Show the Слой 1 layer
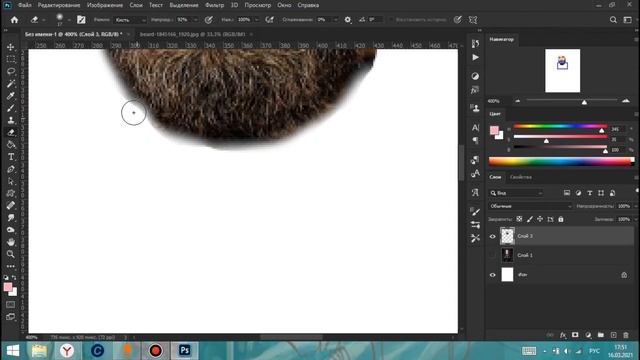 click(x=493, y=256)
